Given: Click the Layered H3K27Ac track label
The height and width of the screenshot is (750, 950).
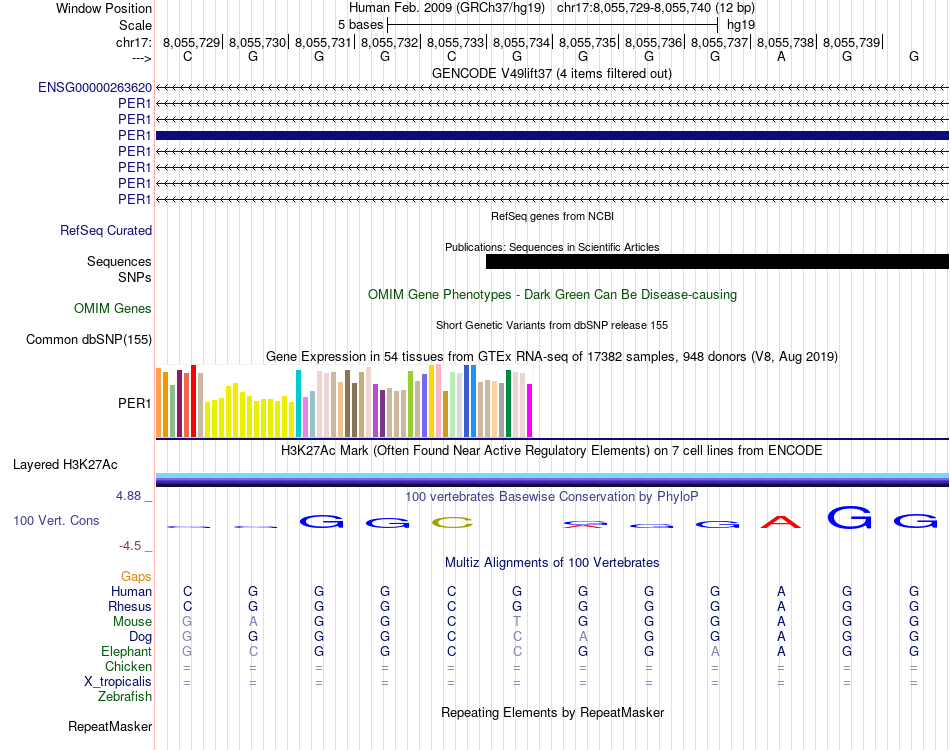Looking at the screenshot, I should (65, 465).
